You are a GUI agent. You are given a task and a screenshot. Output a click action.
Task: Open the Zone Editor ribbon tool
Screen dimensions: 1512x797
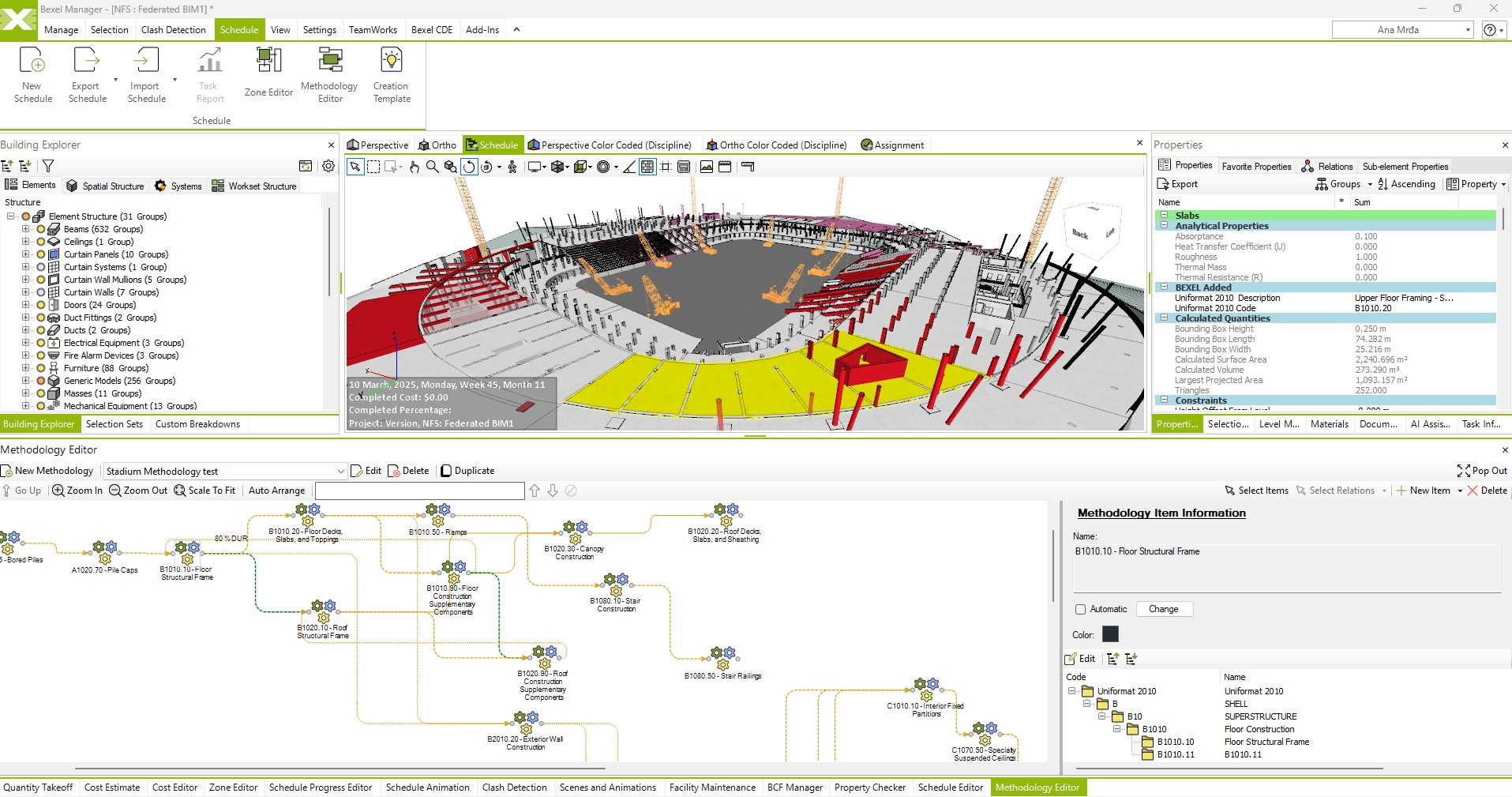click(x=268, y=73)
